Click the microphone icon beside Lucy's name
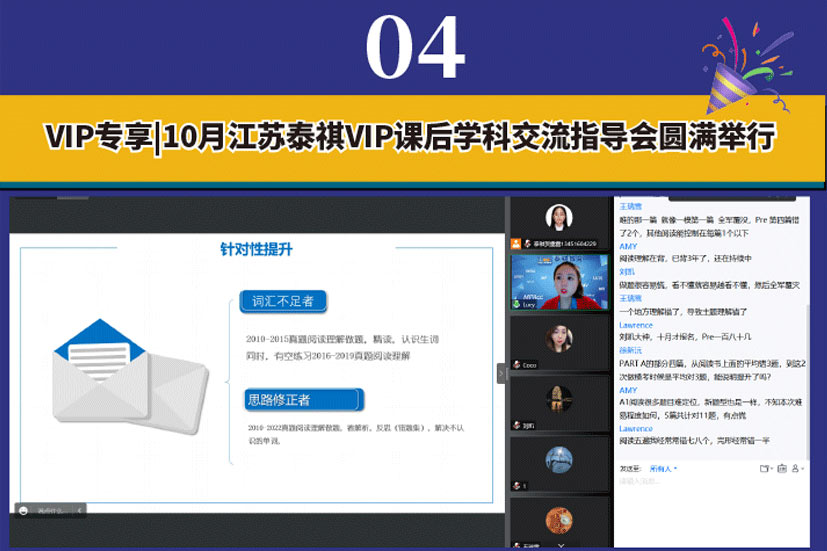Image resolution: width=827 pixels, height=551 pixels. pyautogui.click(x=518, y=306)
